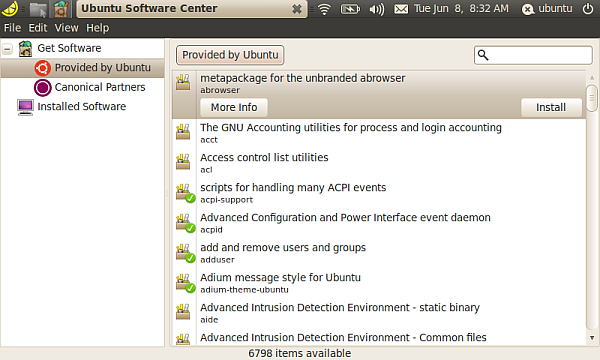
Task: Click the Canonical Partners circle icon
Action: (x=42, y=88)
